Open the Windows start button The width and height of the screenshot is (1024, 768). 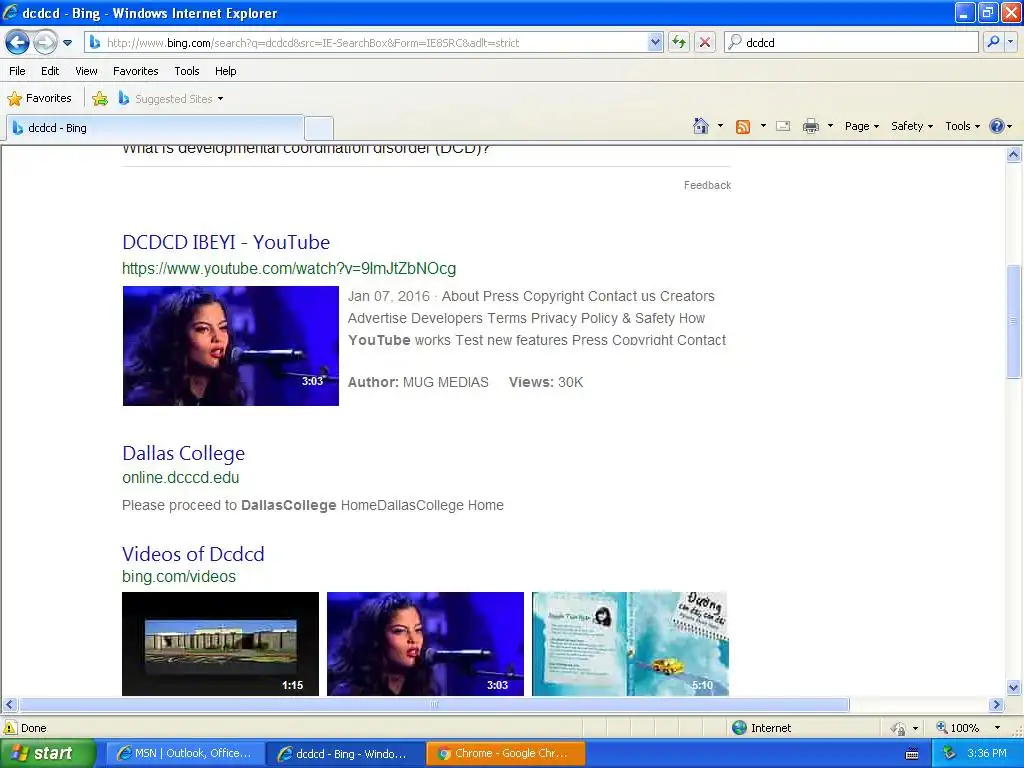point(48,754)
